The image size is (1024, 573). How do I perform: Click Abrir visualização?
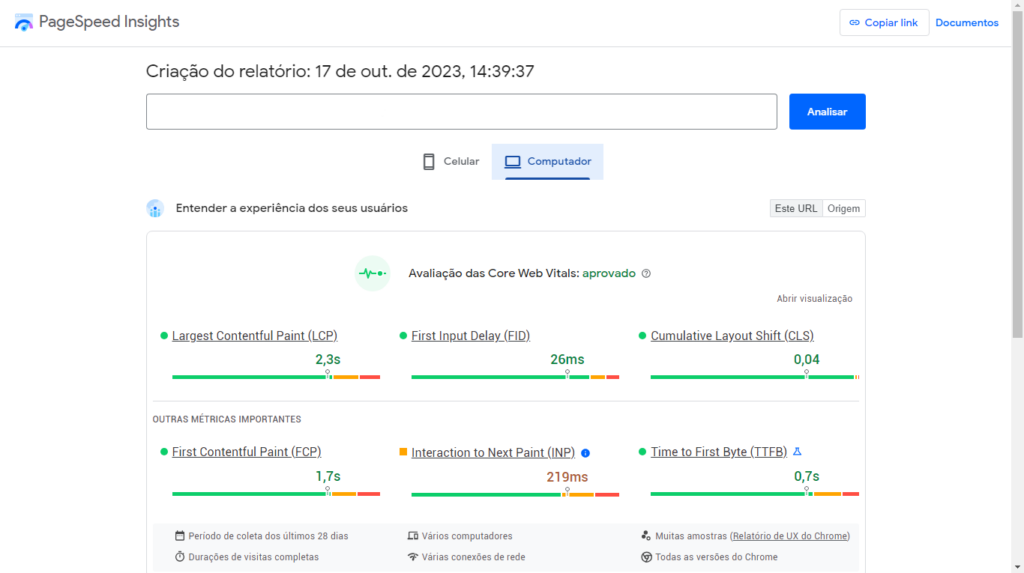pyautogui.click(x=814, y=299)
